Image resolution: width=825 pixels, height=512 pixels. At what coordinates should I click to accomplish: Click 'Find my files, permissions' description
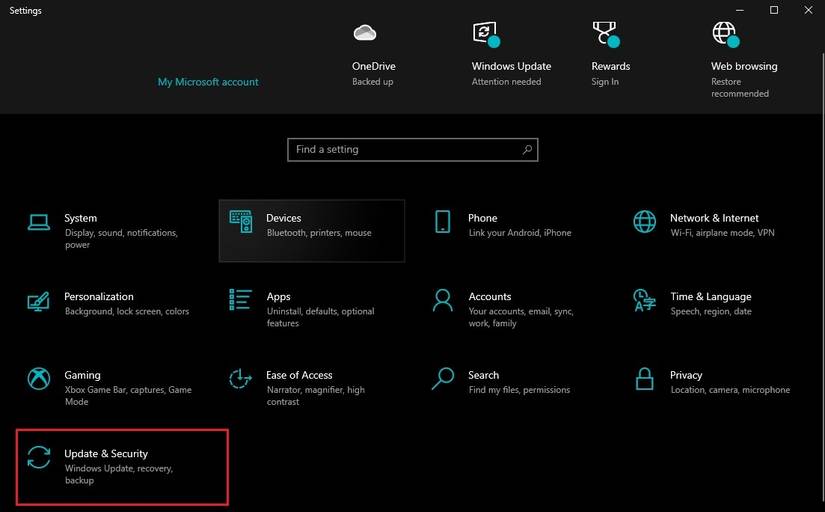click(519, 389)
